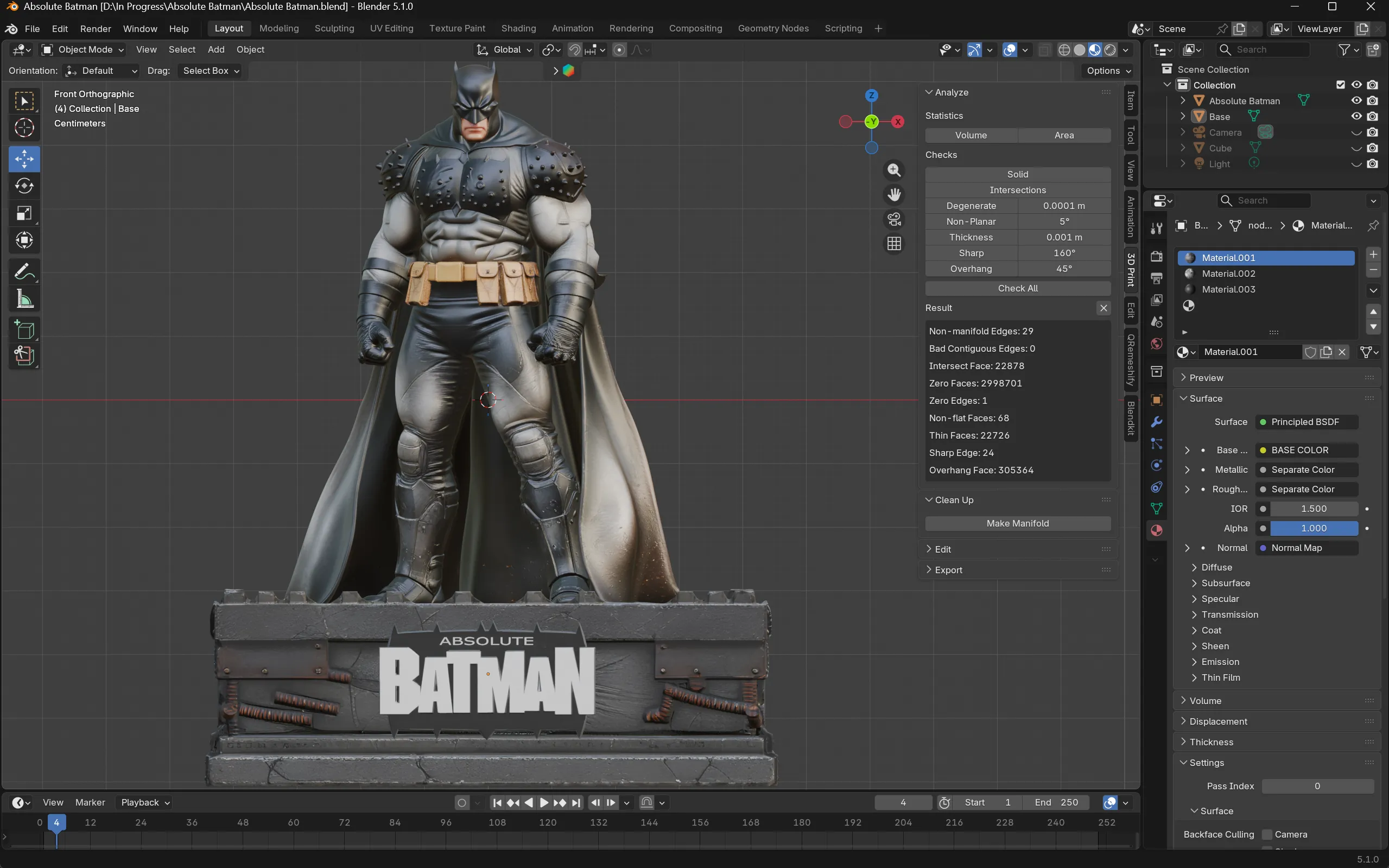Click the Z axis on navigation gizmo
Image resolution: width=1389 pixels, height=868 pixels.
coord(871,96)
